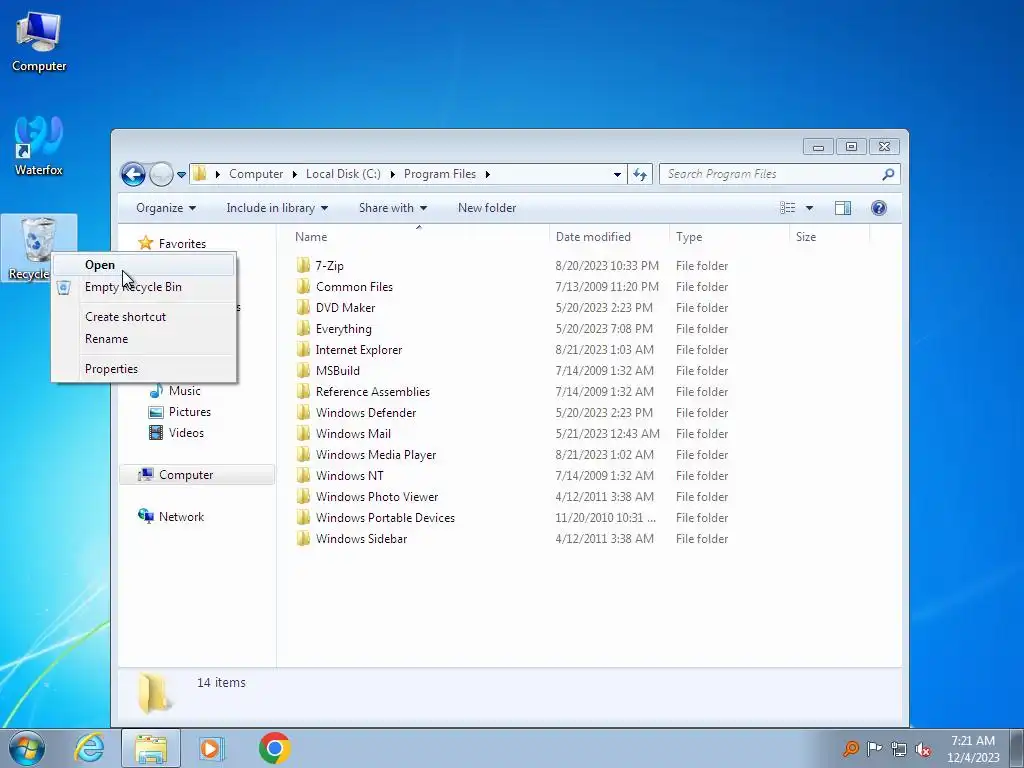Click the Recycle Bin desktop icon
The height and width of the screenshot is (768, 1024).
(39, 248)
